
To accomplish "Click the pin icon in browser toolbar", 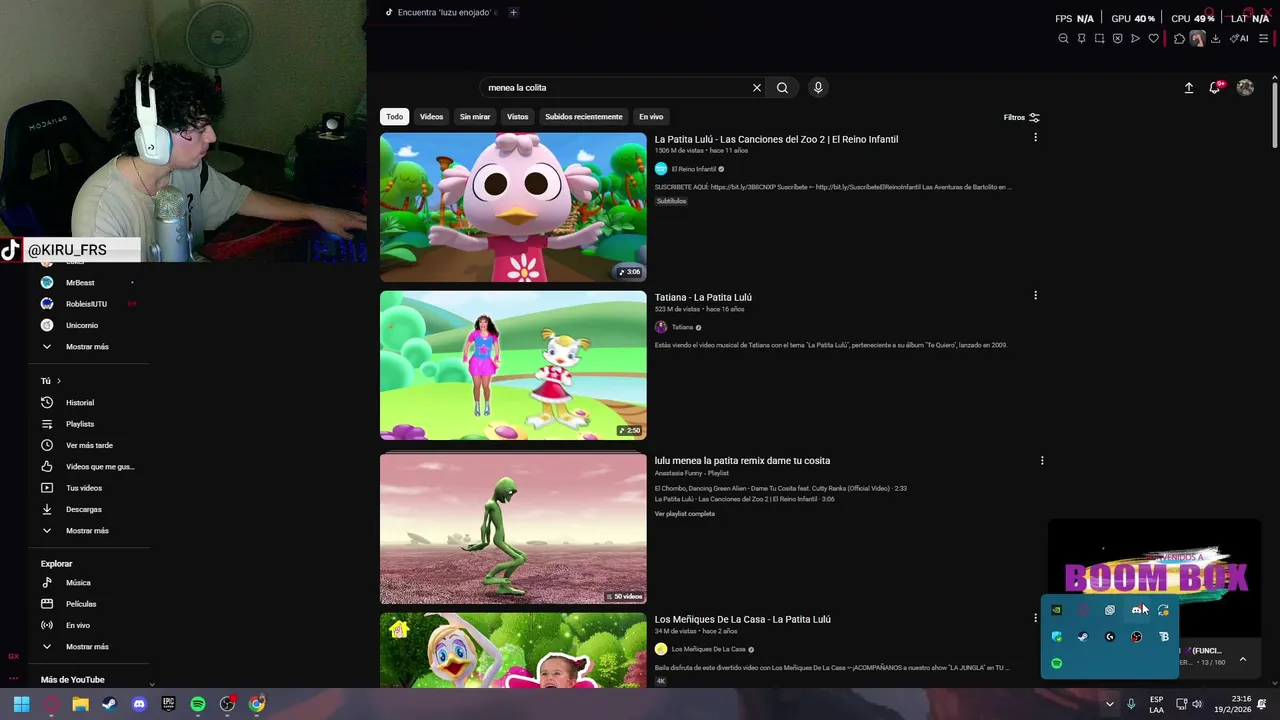I will pyautogui.click(x=1081, y=39).
